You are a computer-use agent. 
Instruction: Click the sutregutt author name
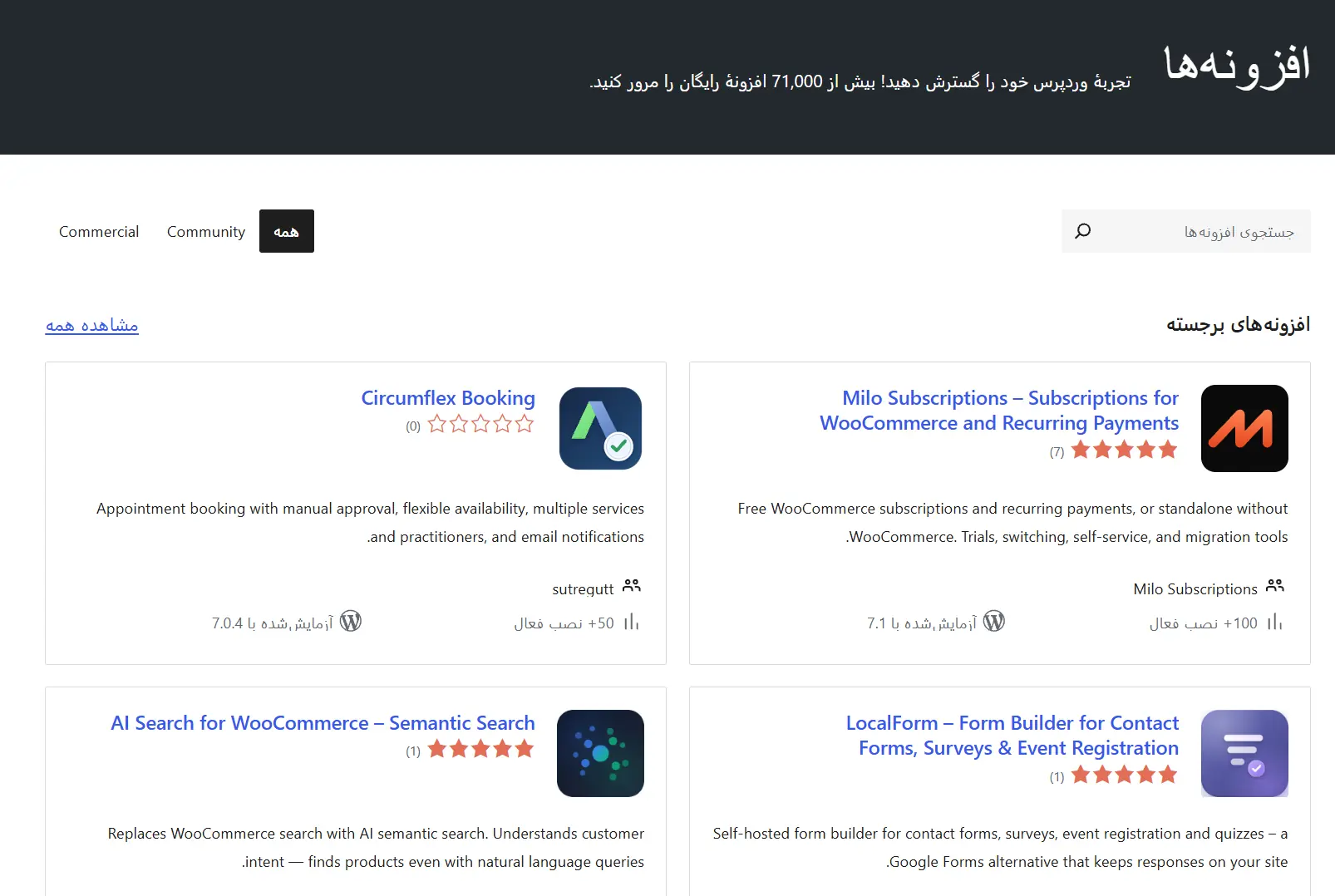(x=583, y=589)
